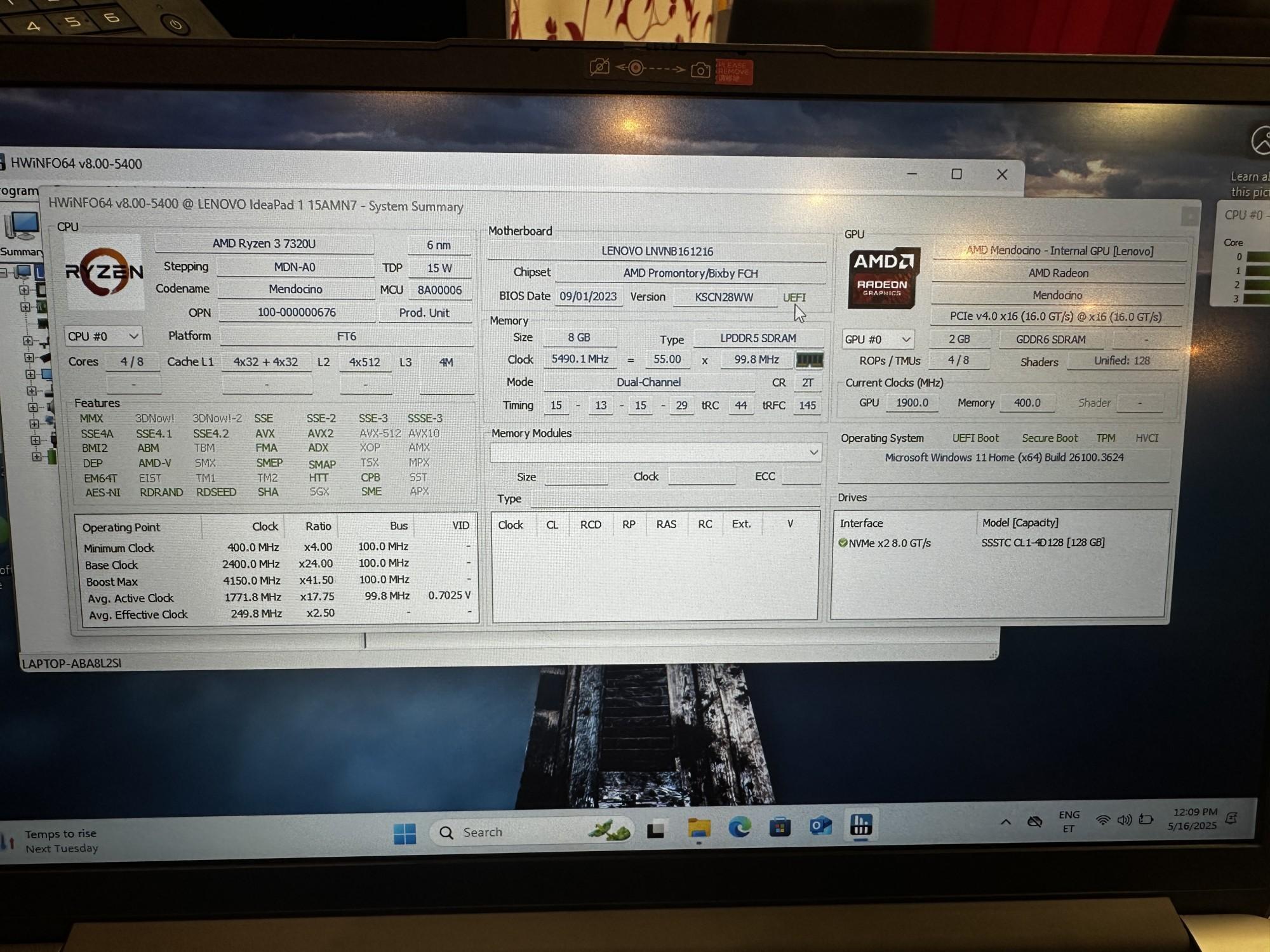Image resolution: width=1270 pixels, height=952 pixels.
Task: Click the GPU clock value 1900.0
Action: pyautogui.click(x=912, y=403)
